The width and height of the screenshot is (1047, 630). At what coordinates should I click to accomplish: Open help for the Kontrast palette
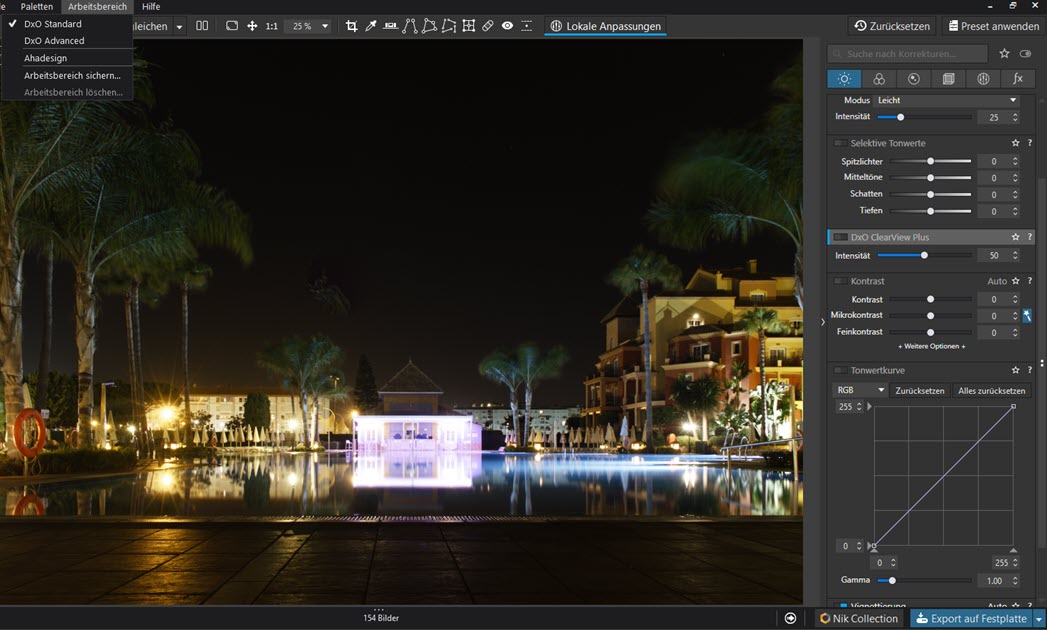tap(1030, 281)
